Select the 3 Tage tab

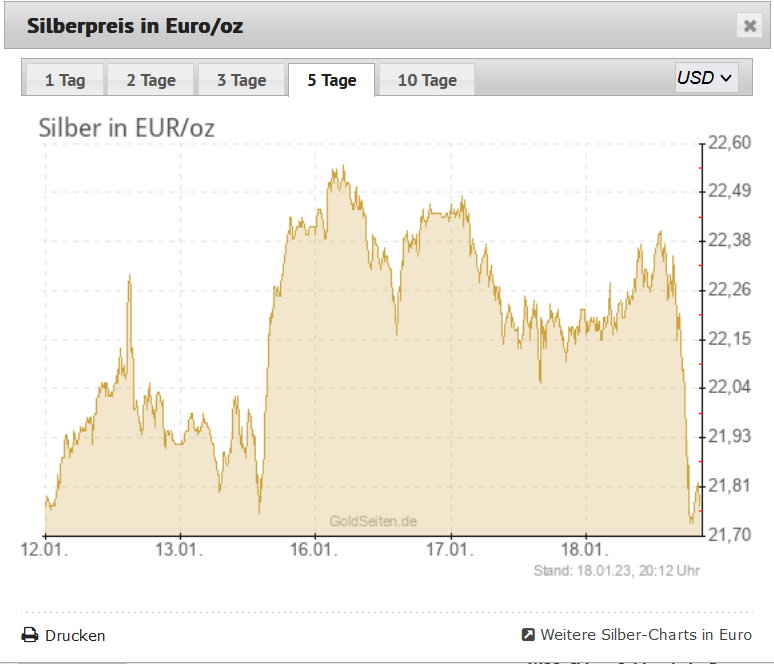point(241,80)
